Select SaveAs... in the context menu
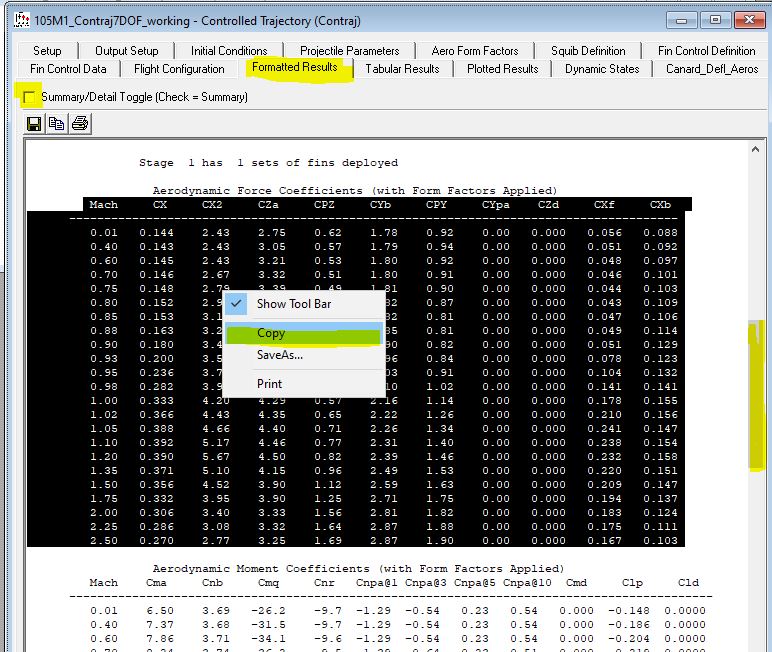The height and width of the screenshot is (652, 772). pyautogui.click(x=279, y=355)
